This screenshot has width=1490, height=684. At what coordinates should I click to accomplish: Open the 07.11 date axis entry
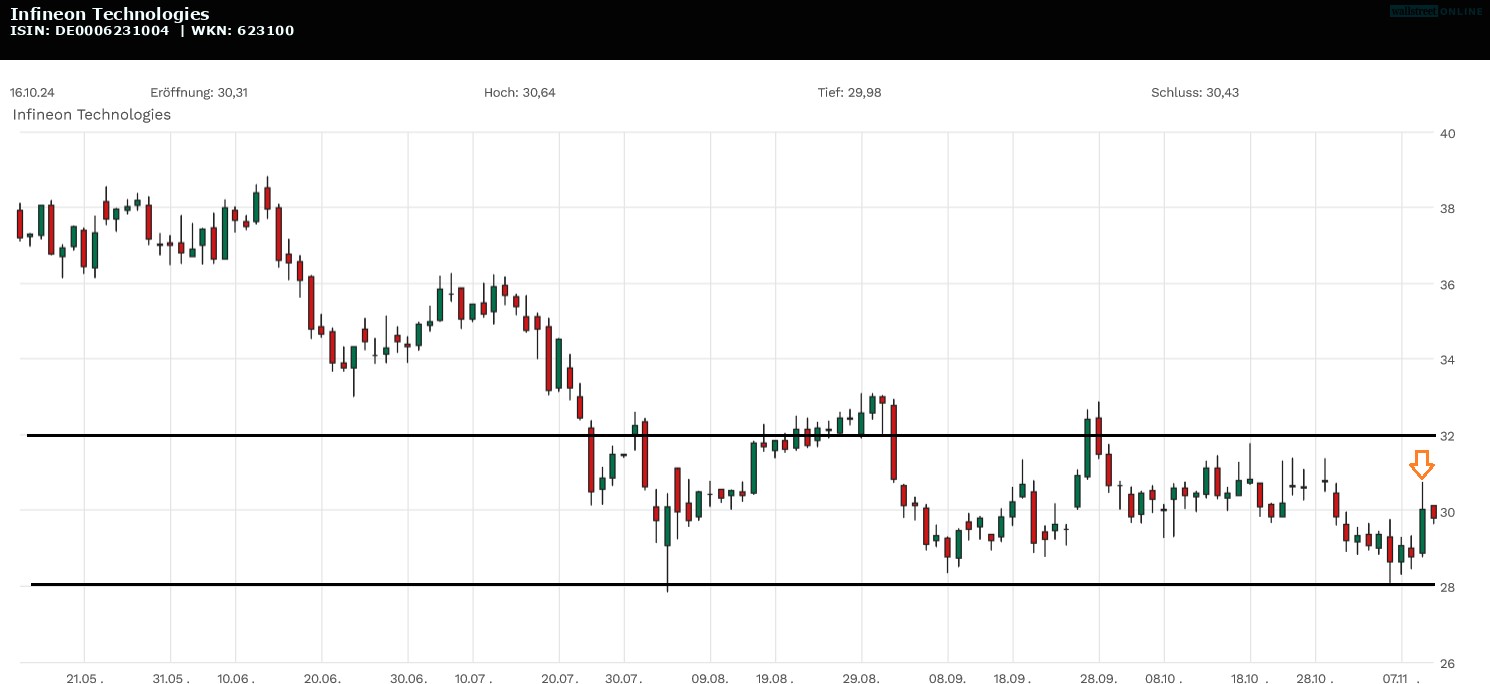click(1394, 678)
